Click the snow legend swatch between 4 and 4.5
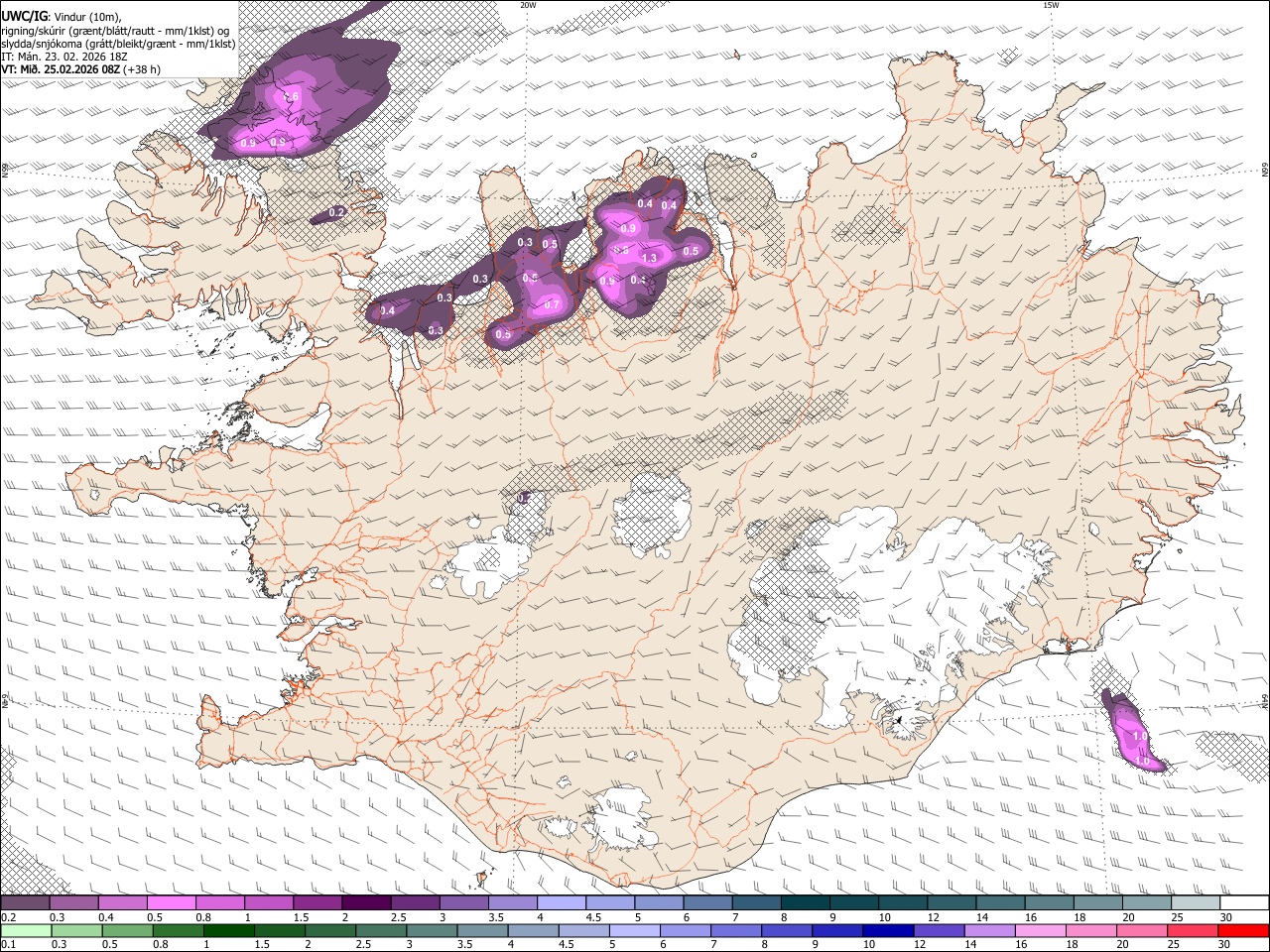 [x=560, y=902]
